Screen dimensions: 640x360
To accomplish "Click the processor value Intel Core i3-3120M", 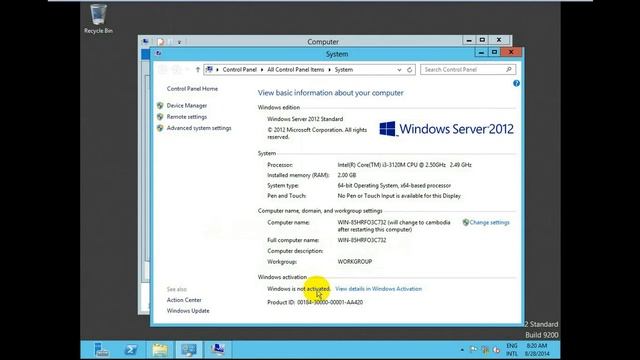I will (404, 165).
